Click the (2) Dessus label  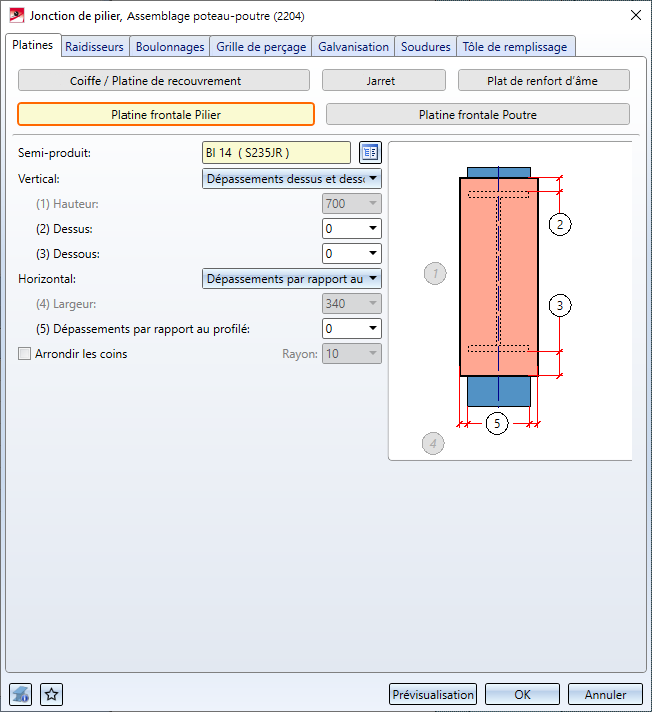tap(64, 229)
